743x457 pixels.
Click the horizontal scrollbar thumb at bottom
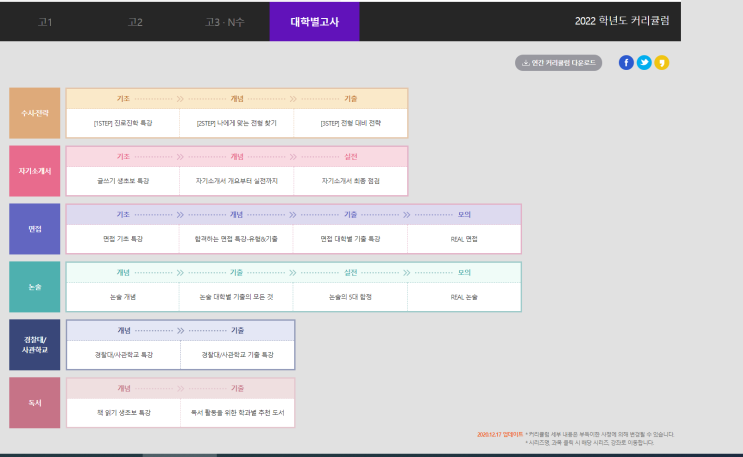[180, 455]
